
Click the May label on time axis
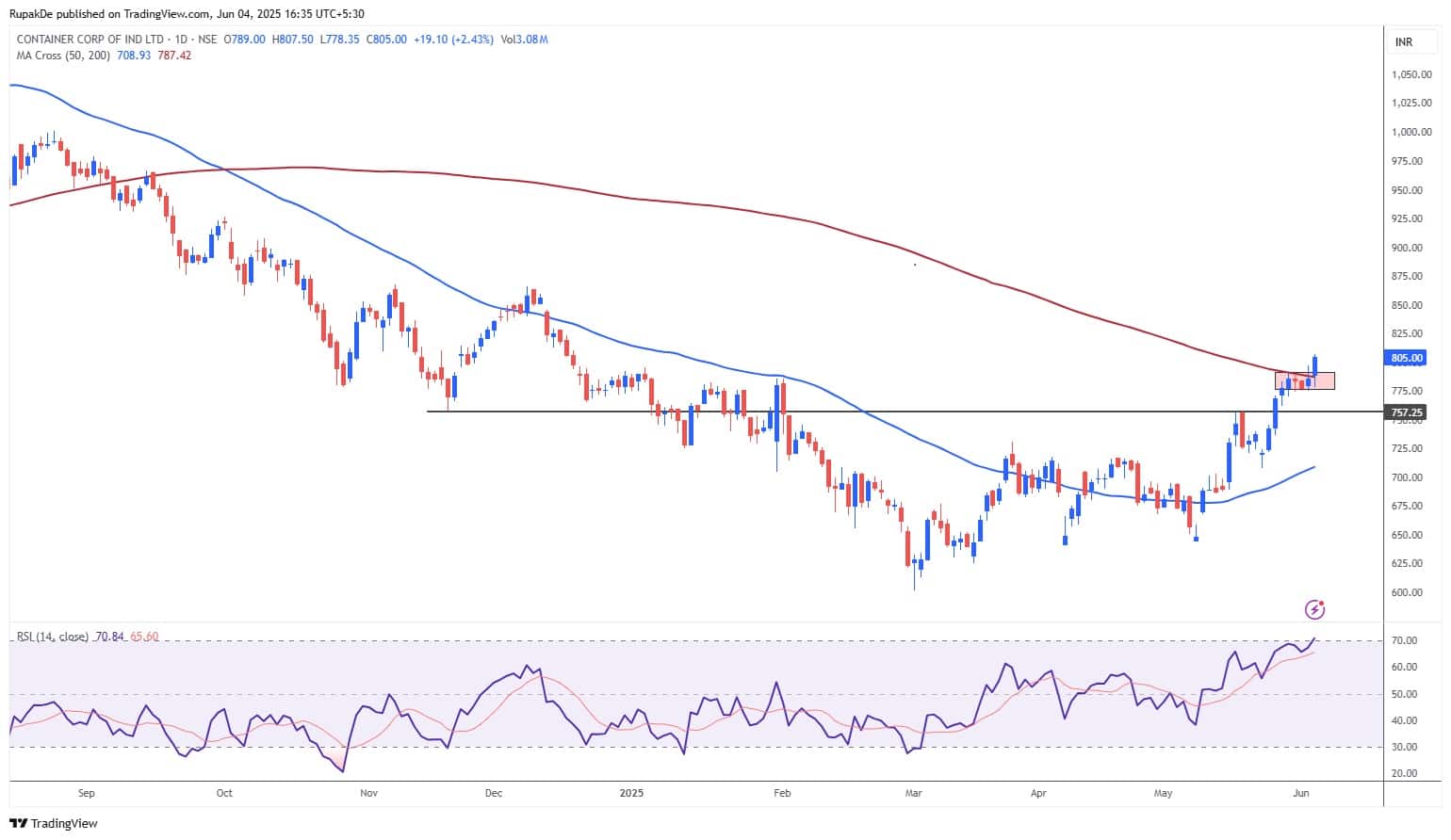[x=1163, y=793]
